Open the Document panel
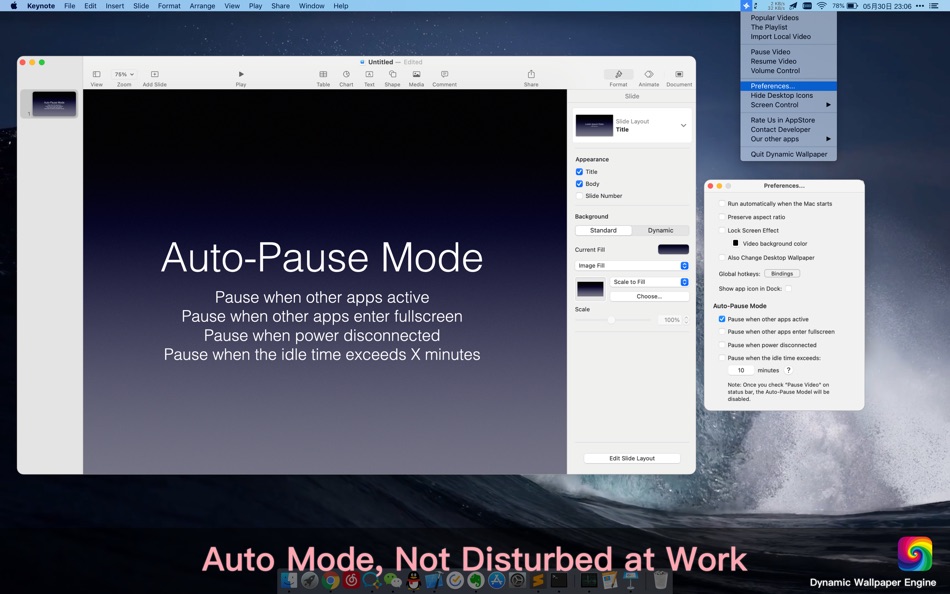The image size is (950, 594). point(678,74)
